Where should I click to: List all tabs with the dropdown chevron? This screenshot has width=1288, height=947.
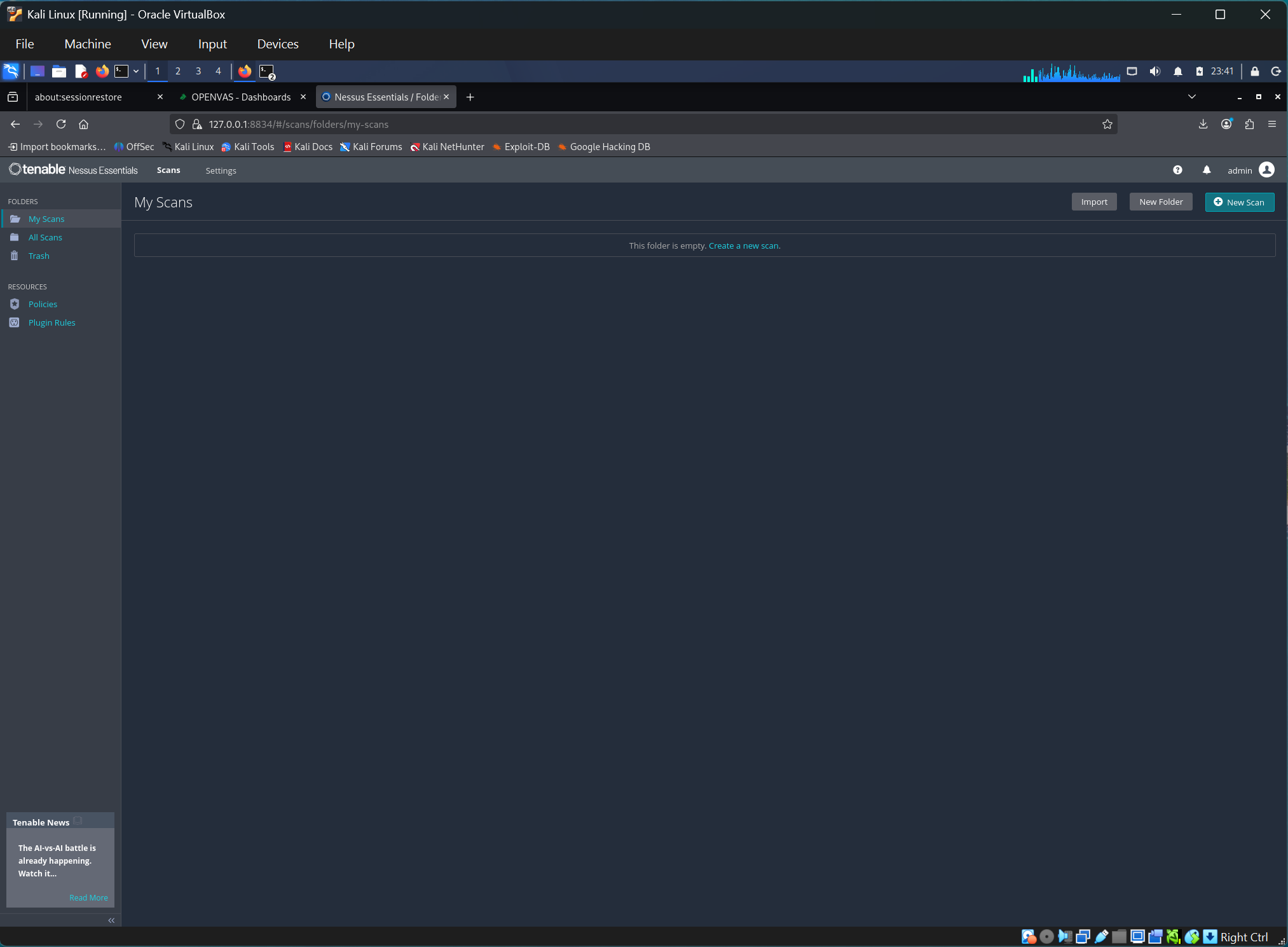pos(1192,97)
